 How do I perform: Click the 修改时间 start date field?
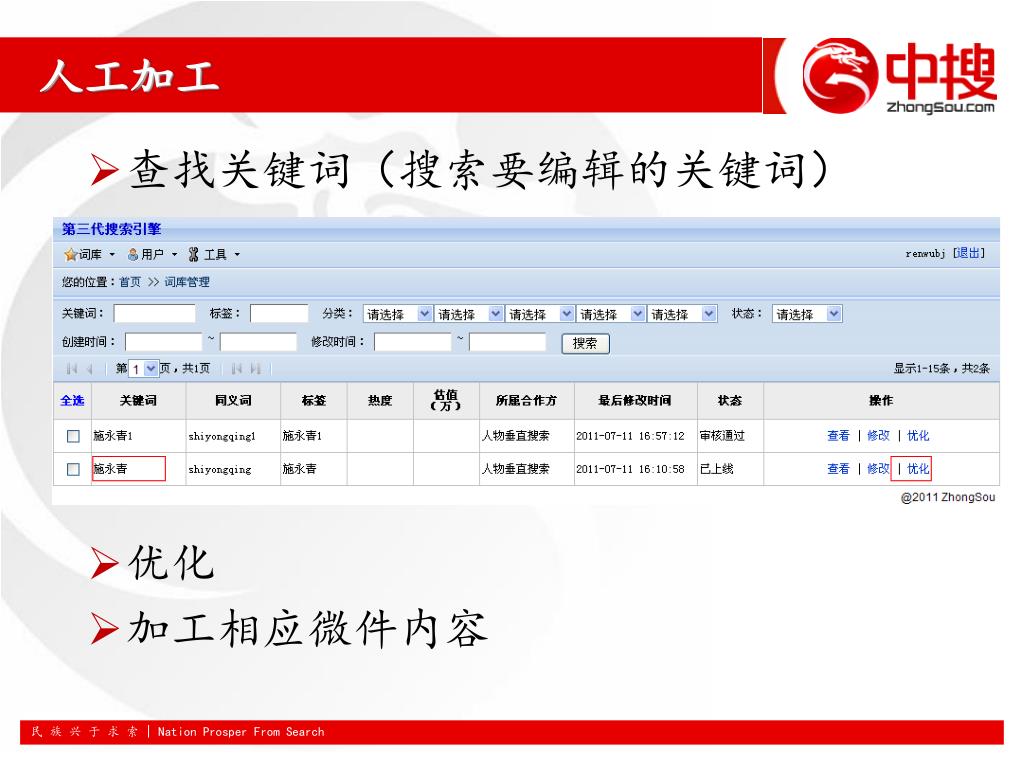412,342
